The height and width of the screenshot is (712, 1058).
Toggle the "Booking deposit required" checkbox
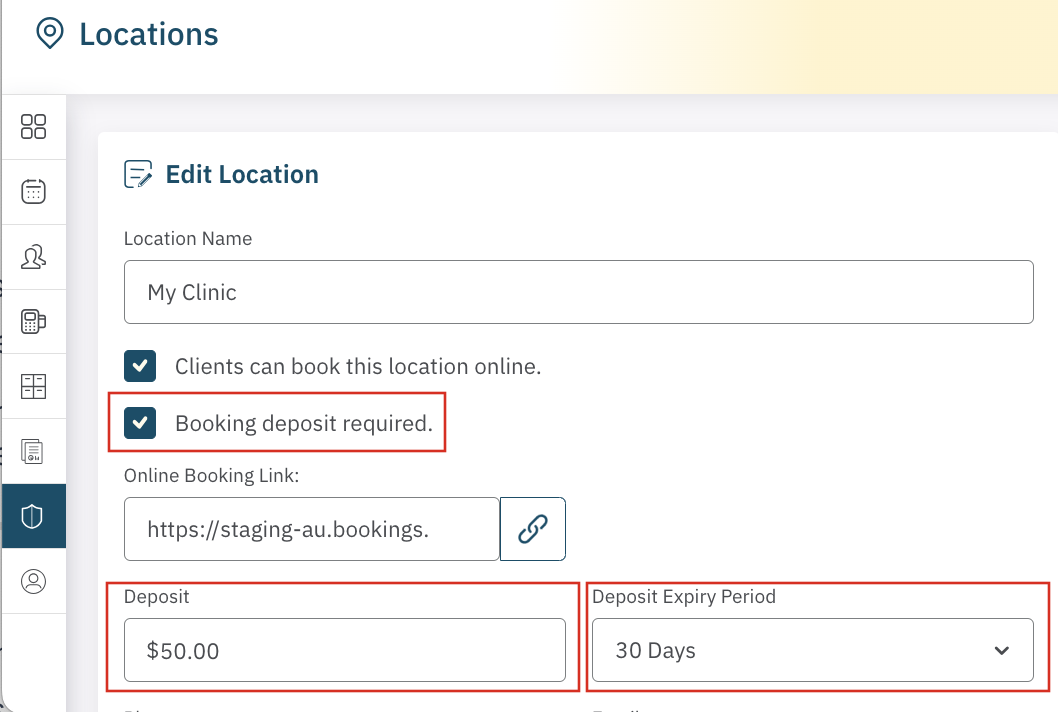coord(140,423)
